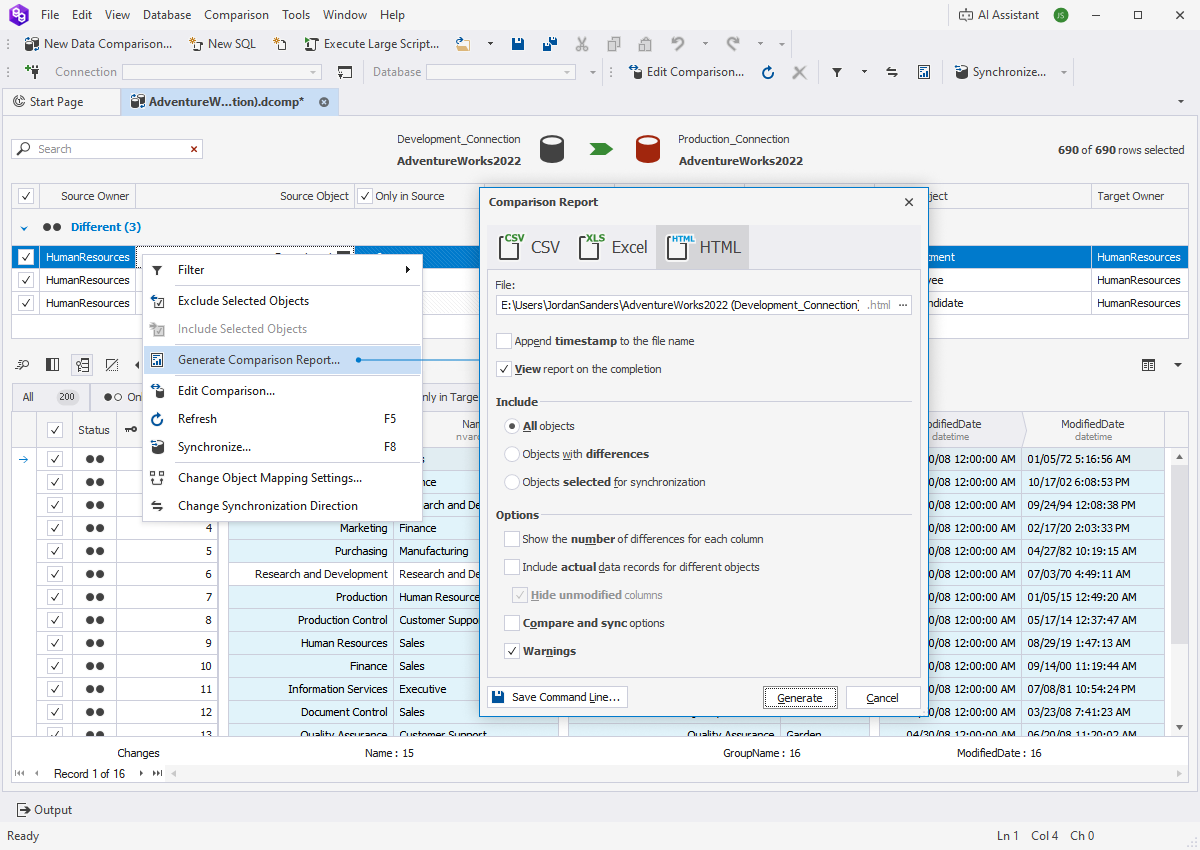1200x850 pixels.
Task: Click the Output panel icon at bottom
Action: [24, 810]
